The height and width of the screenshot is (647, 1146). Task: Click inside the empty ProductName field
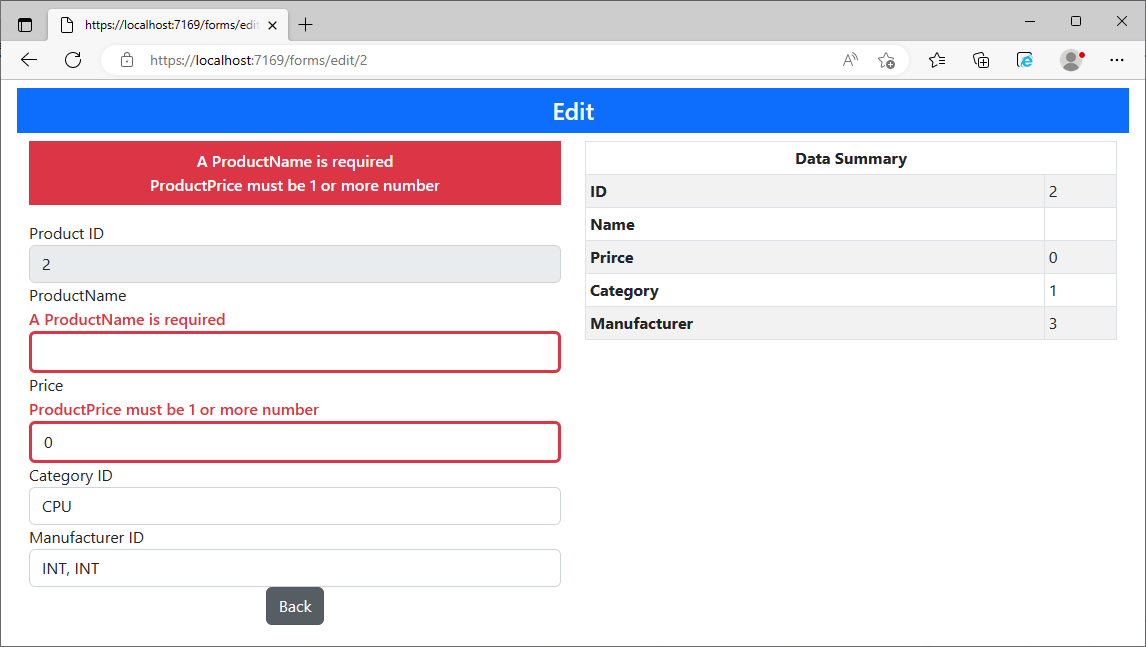point(294,352)
